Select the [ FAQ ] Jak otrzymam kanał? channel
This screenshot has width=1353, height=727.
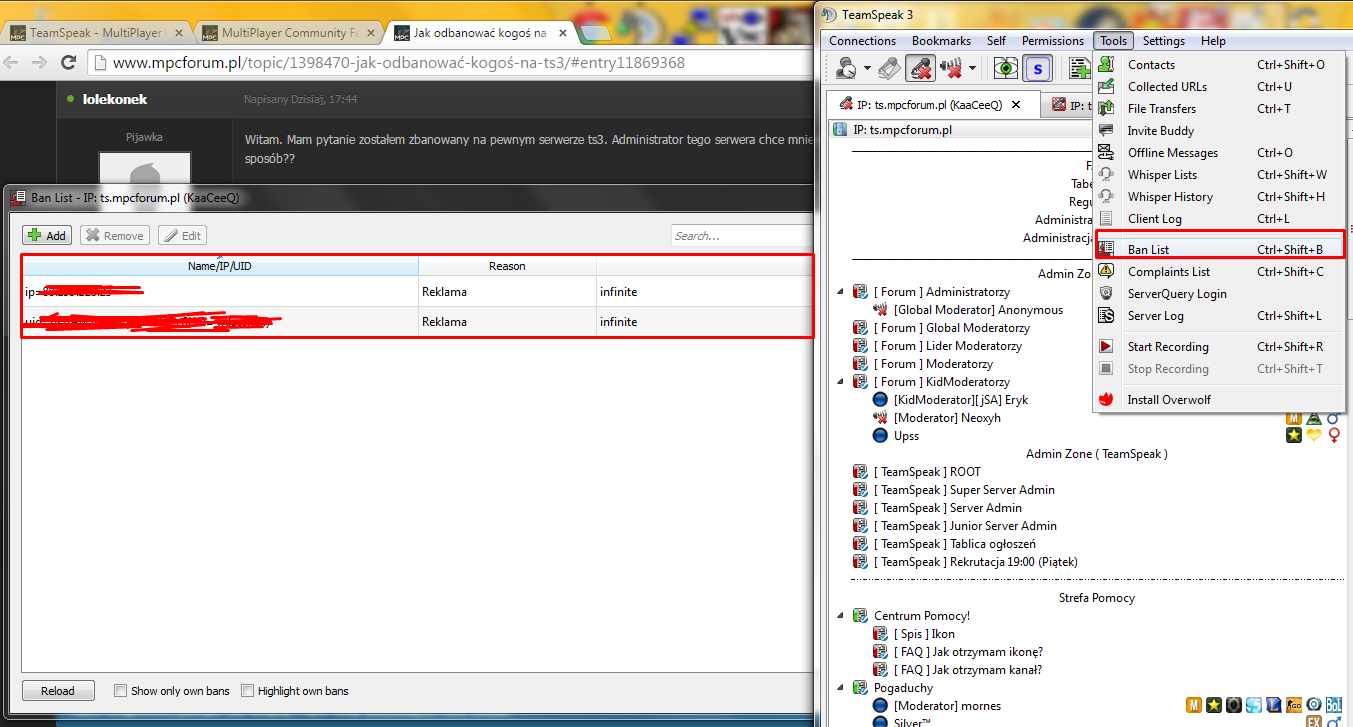click(x=968, y=670)
